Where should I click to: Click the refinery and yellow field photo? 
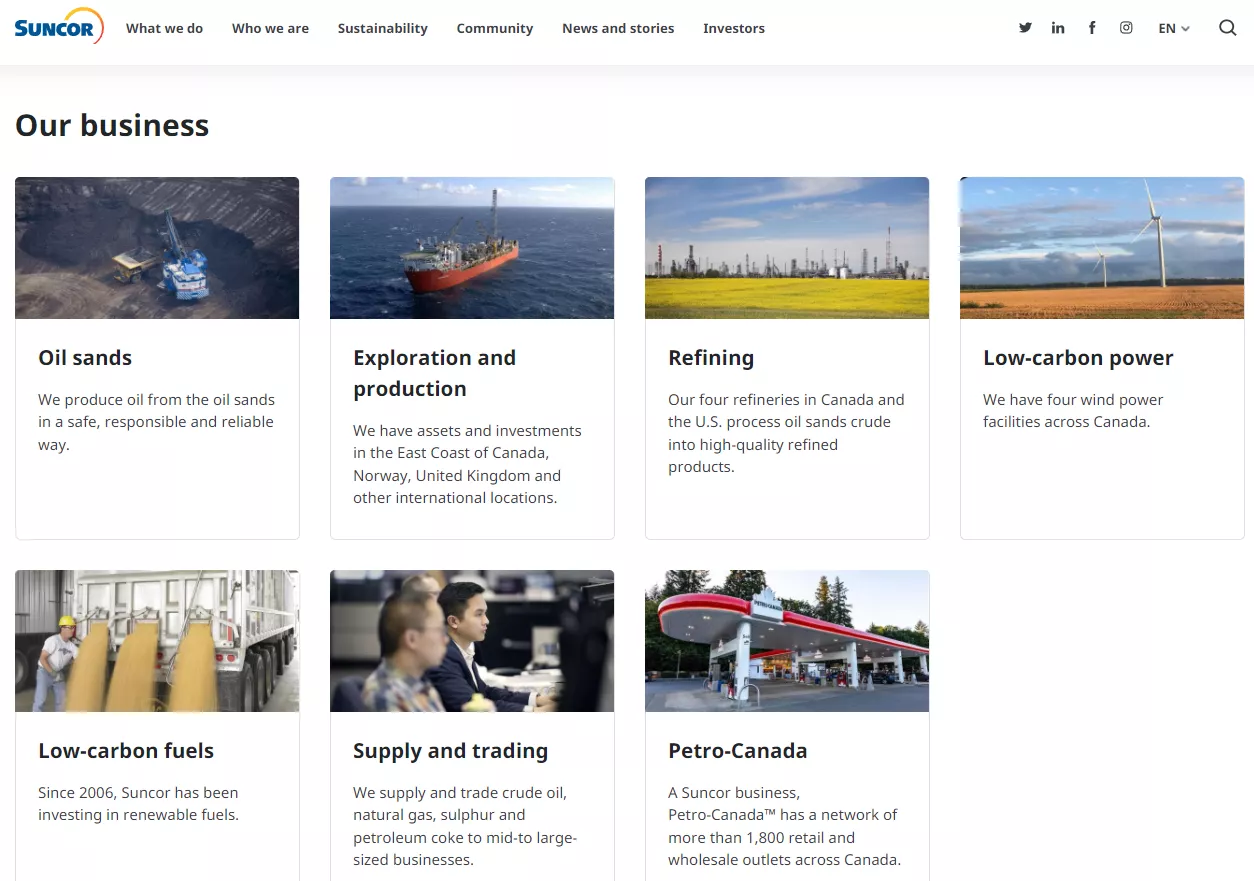click(x=787, y=248)
